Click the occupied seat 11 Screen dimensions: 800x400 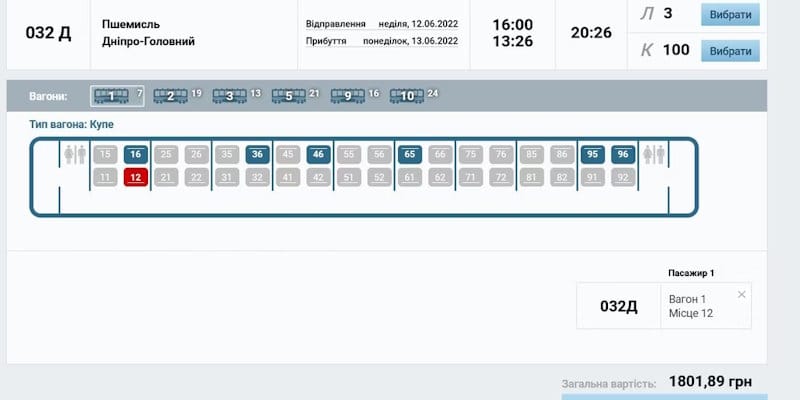pyautogui.click(x=104, y=177)
